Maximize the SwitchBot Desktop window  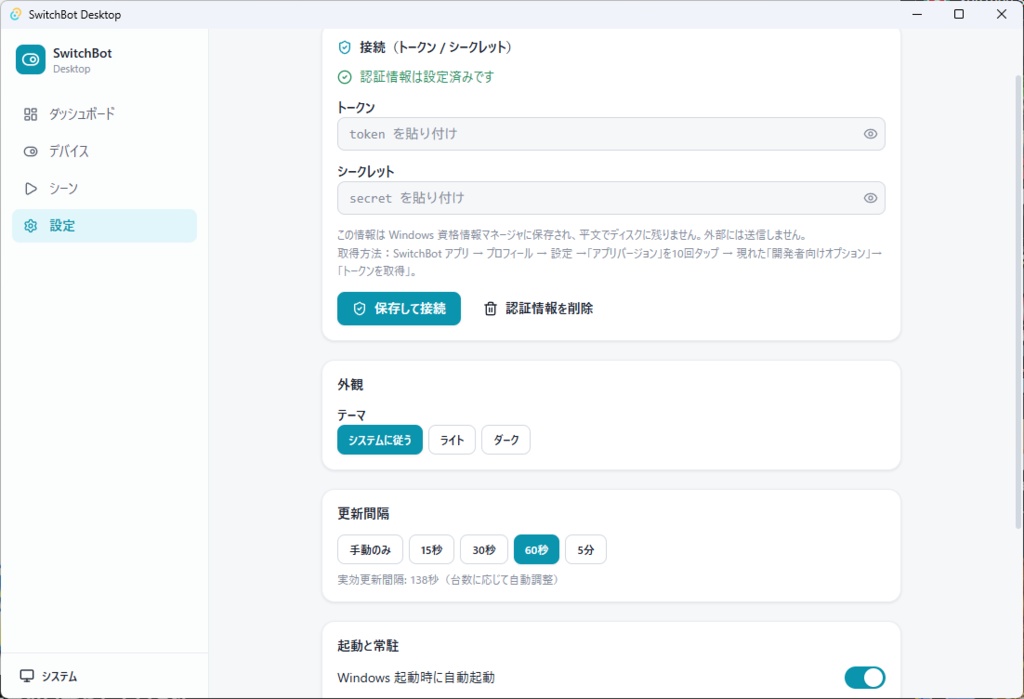pyautogui.click(x=959, y=14)
